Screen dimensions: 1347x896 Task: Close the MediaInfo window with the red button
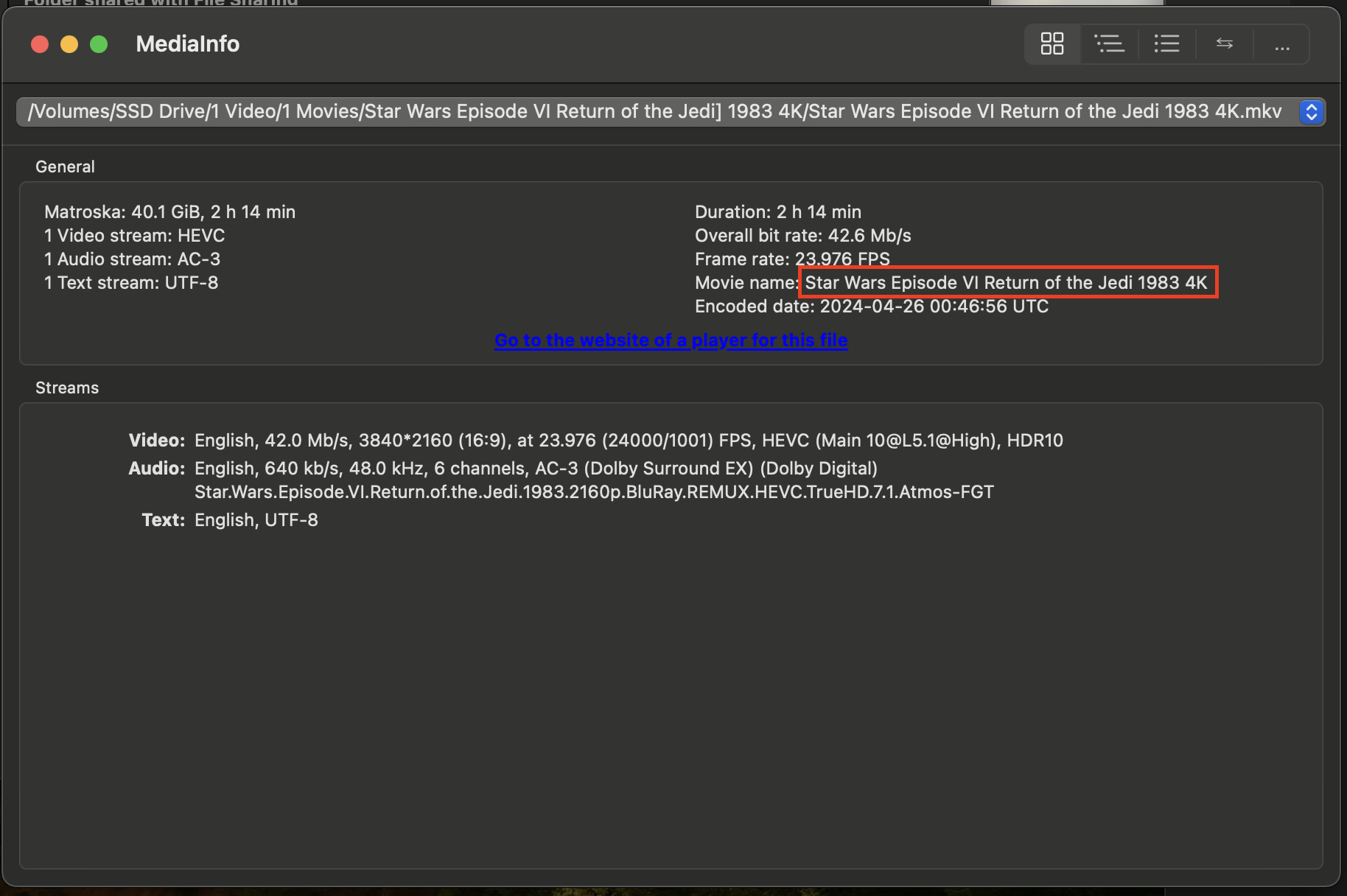(40, 44)
